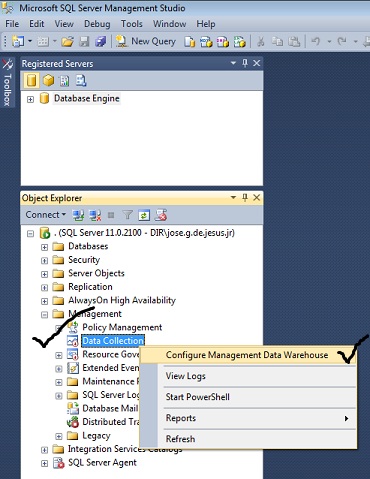Select Reporting Services server type icon in Registered Servers
Screen dimensions: 370x479
[64, 80]
